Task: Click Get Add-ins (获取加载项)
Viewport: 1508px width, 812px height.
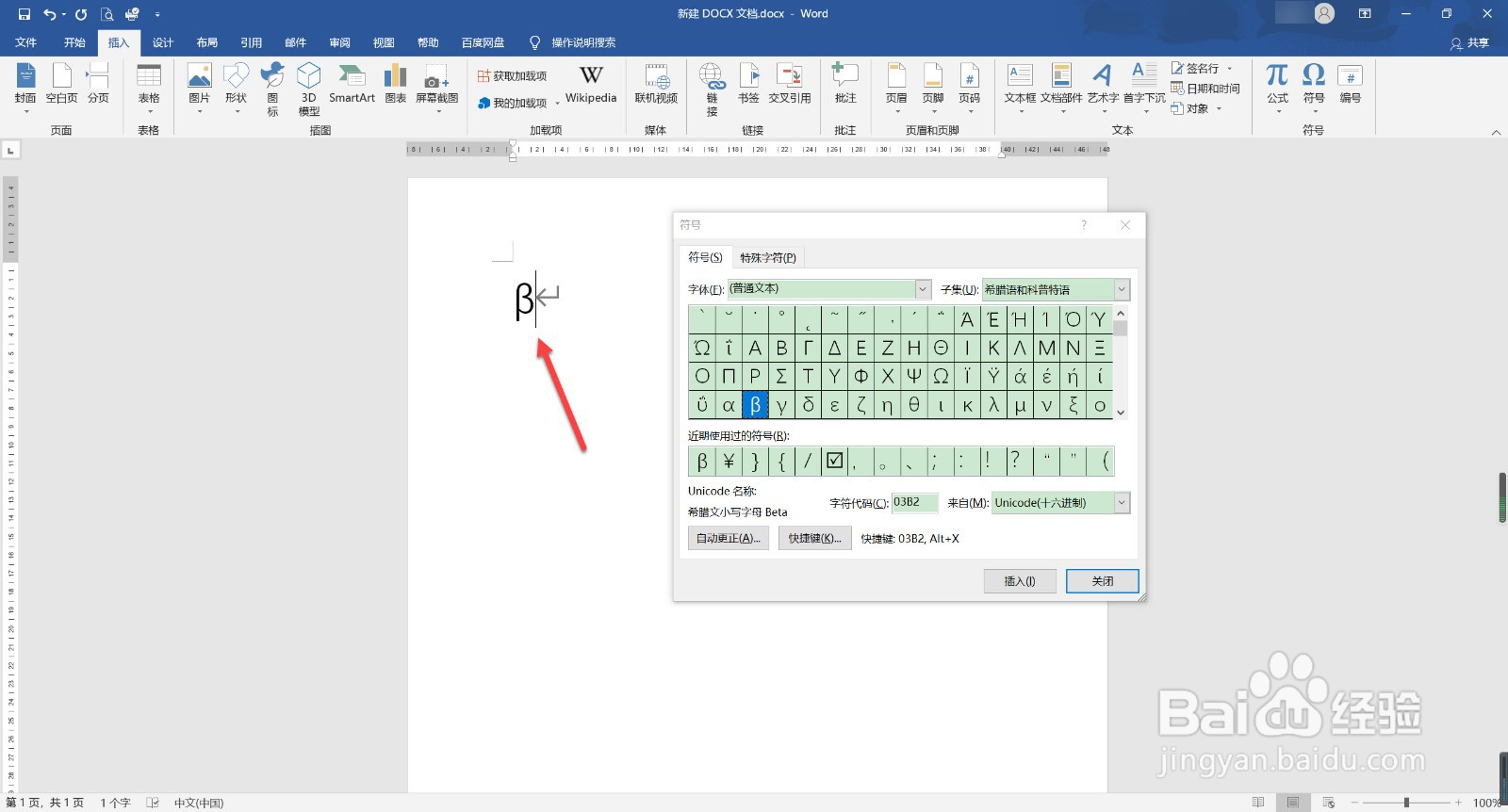Action: (x=512, y=76)
